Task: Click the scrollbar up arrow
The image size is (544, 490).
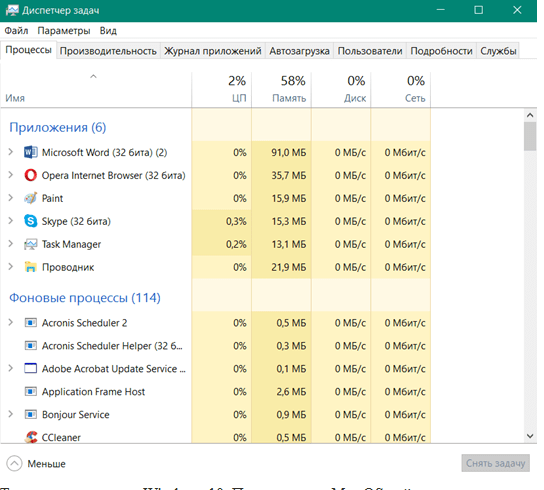Action: point(530,115)
